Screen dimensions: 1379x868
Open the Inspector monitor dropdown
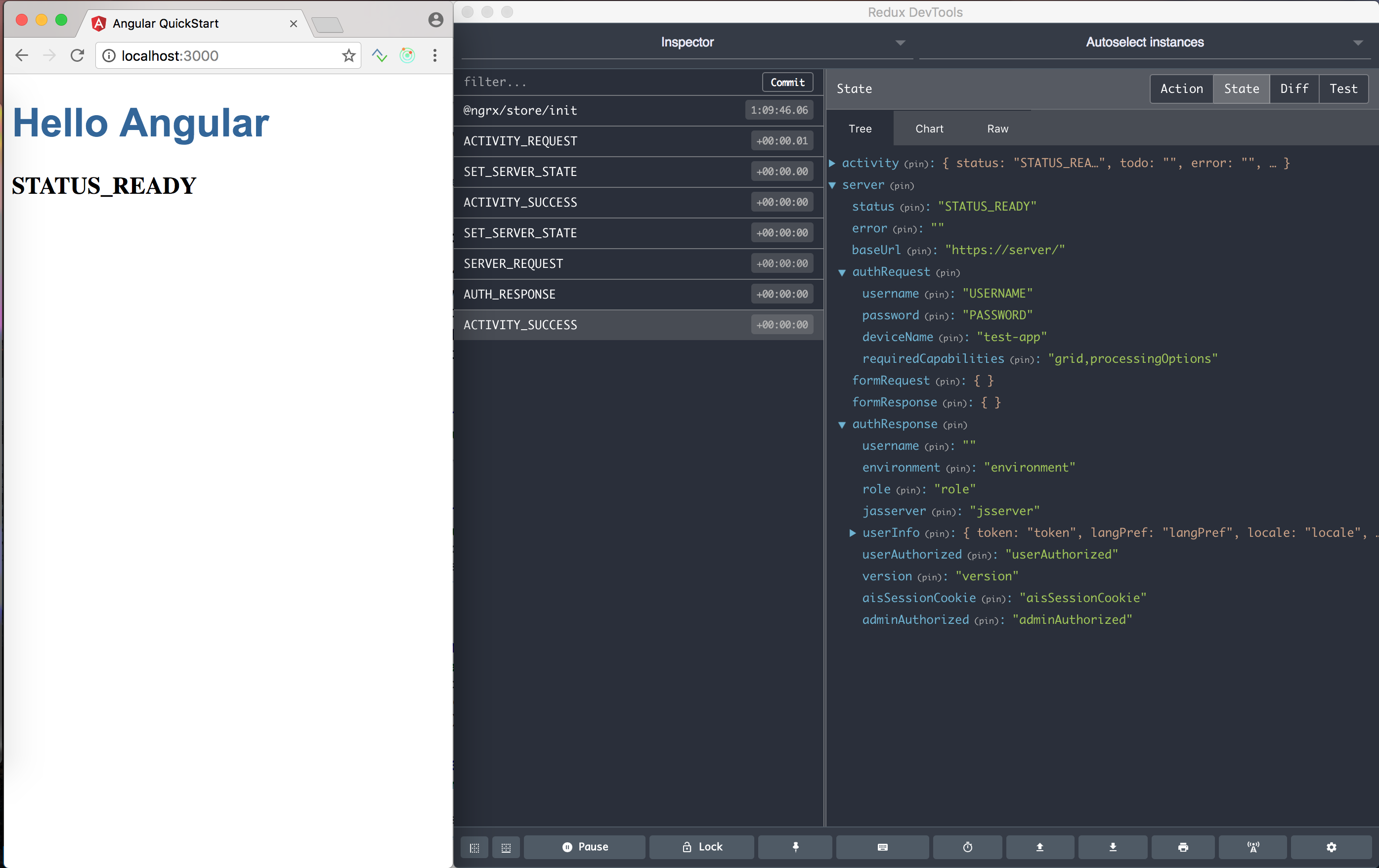(687, 43)
